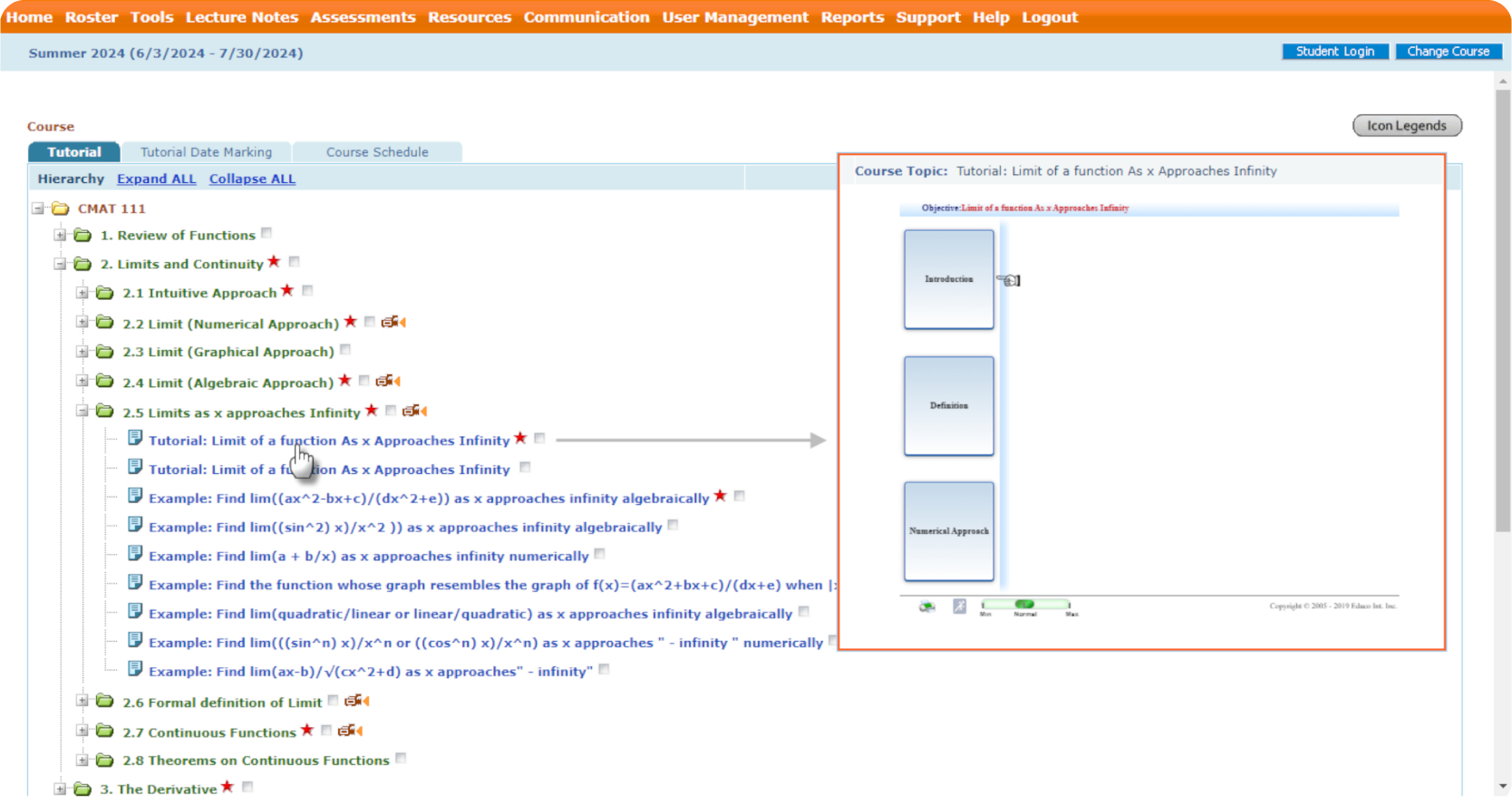Screen dimensions: 1512x805
Task: Open Numerical Approach box in tutorial preview
Action: (x=948, y=531)
